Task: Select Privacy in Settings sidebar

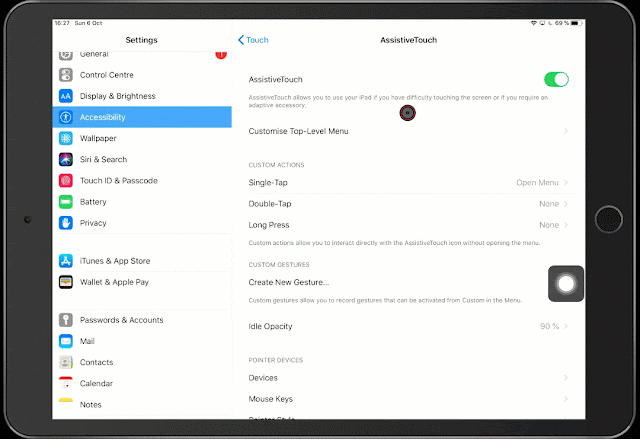Action: point(142,223)
